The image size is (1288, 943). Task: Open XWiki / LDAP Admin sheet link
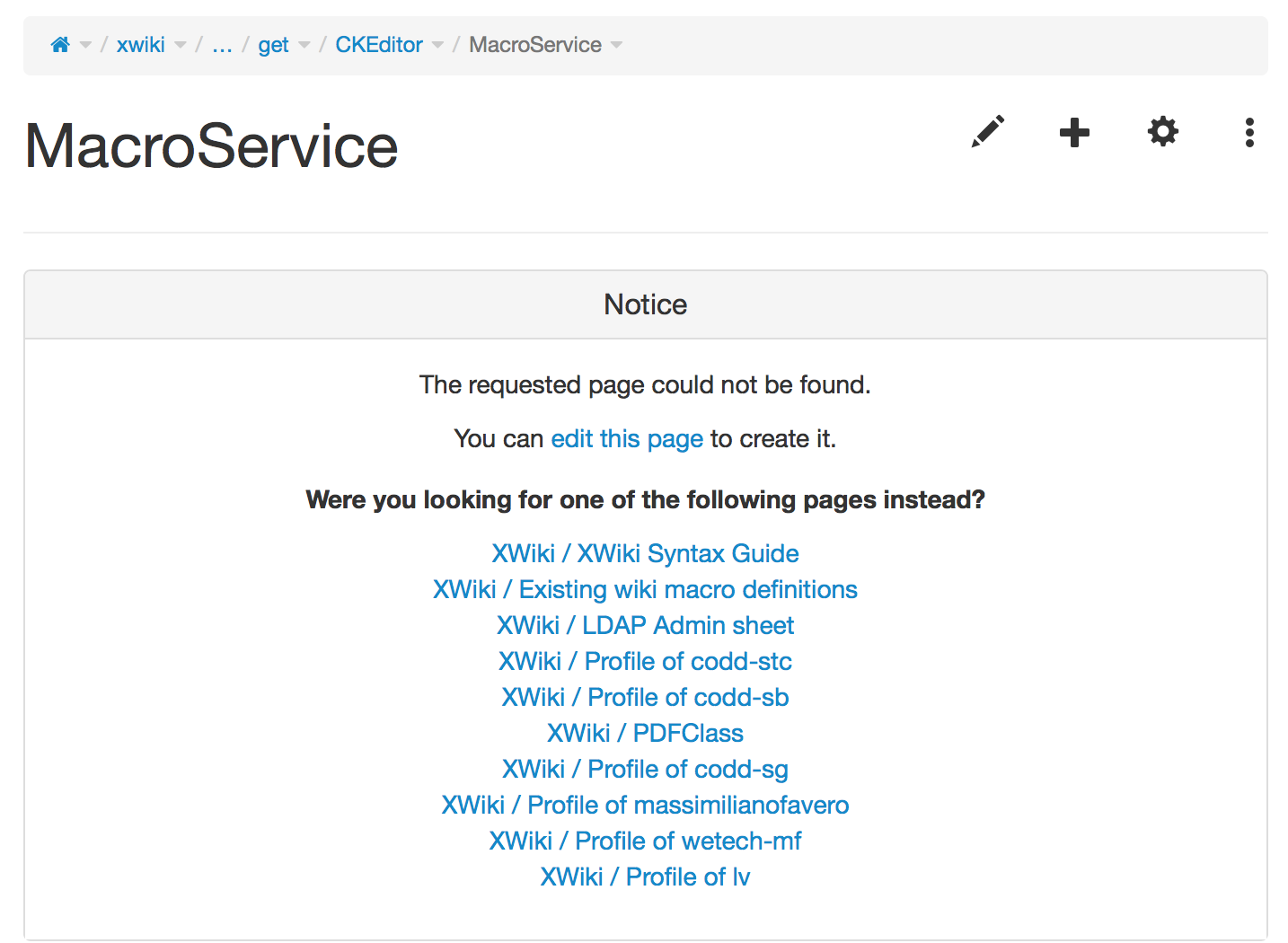[645, 625]
